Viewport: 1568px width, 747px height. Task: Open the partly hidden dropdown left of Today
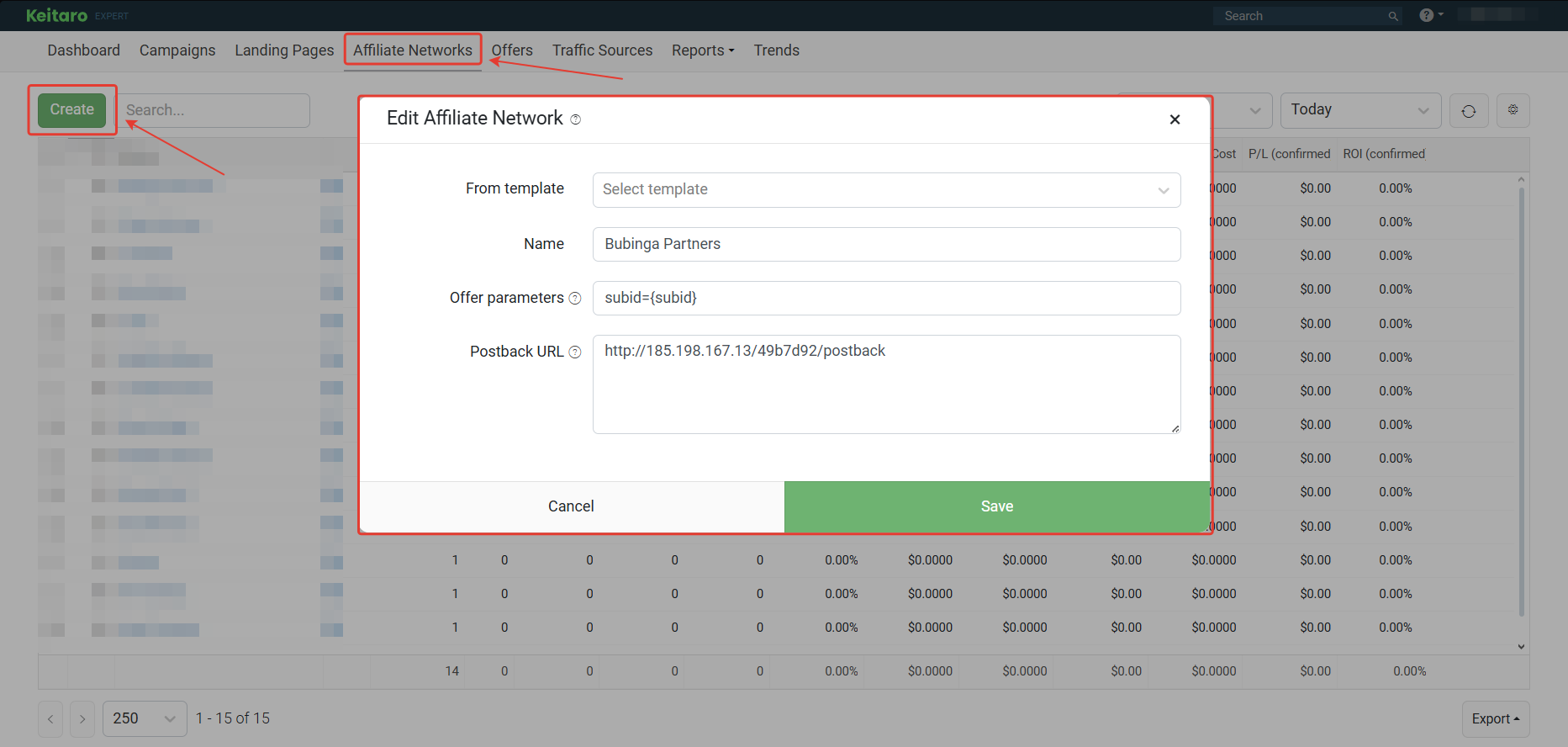pos(1243,110)
